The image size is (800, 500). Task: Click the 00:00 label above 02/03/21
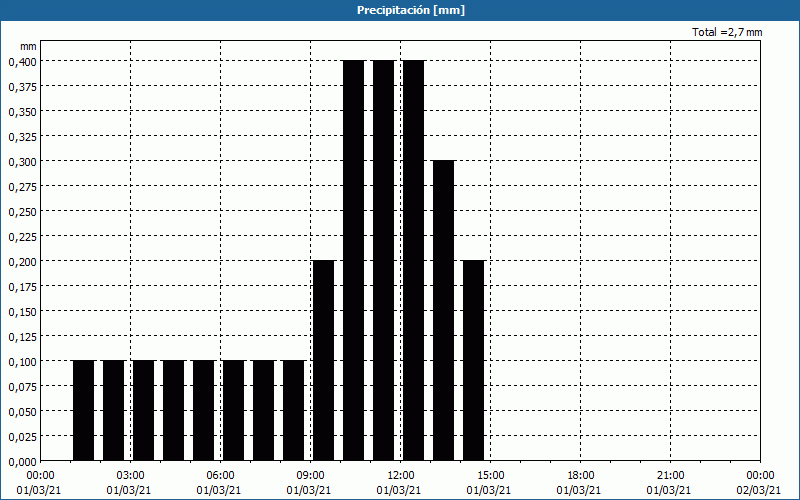[x=760, y=476]
